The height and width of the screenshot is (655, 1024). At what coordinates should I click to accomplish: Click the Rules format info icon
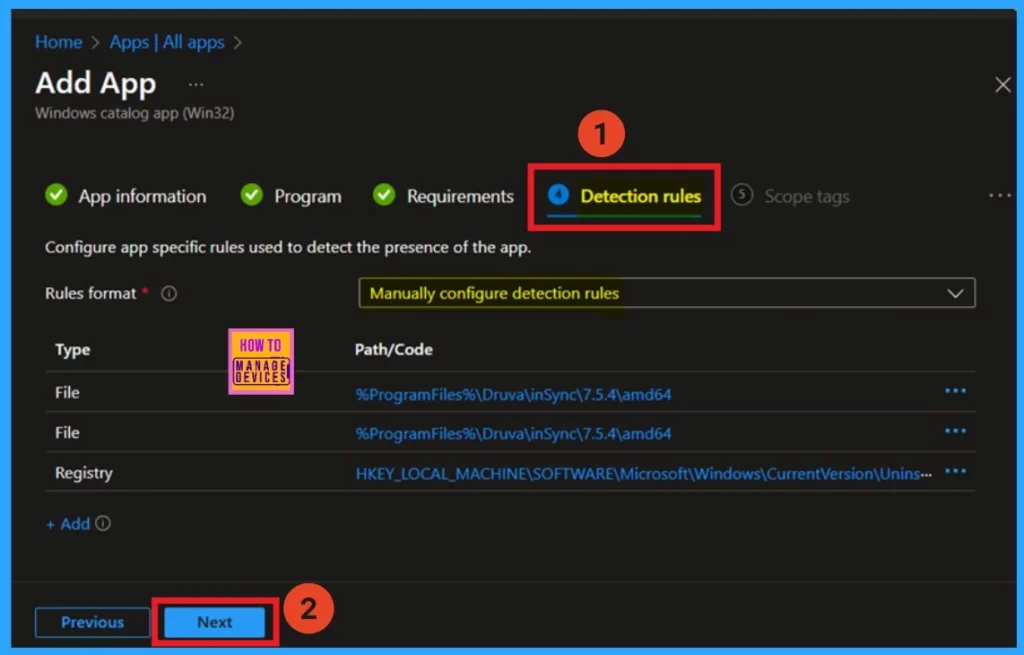pos(169,294)
